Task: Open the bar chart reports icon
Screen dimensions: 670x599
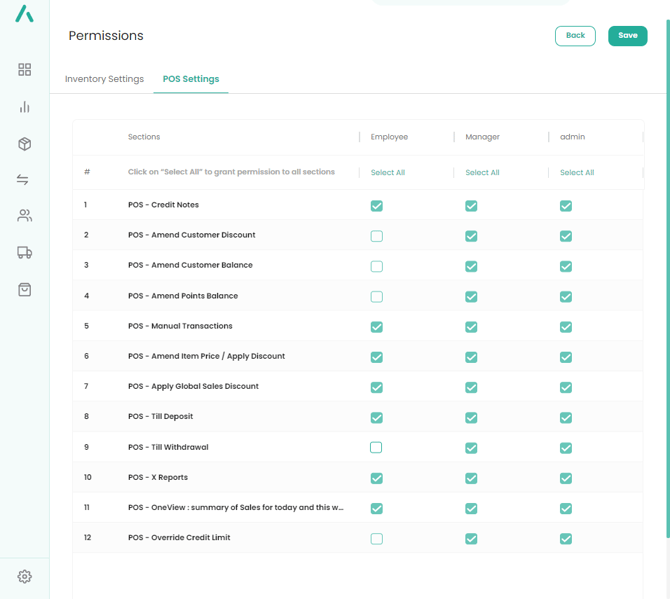Action: (x=25, y=107)
